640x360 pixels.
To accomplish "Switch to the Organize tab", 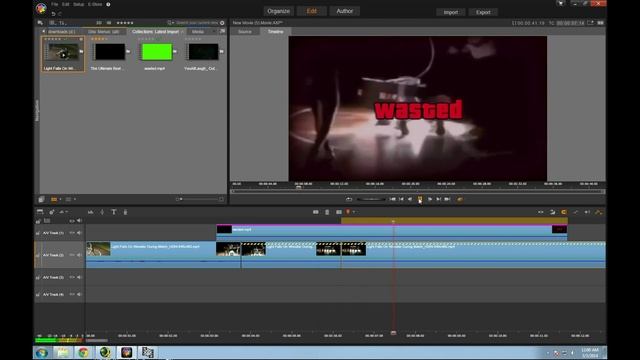I will [x=278, y=11].
